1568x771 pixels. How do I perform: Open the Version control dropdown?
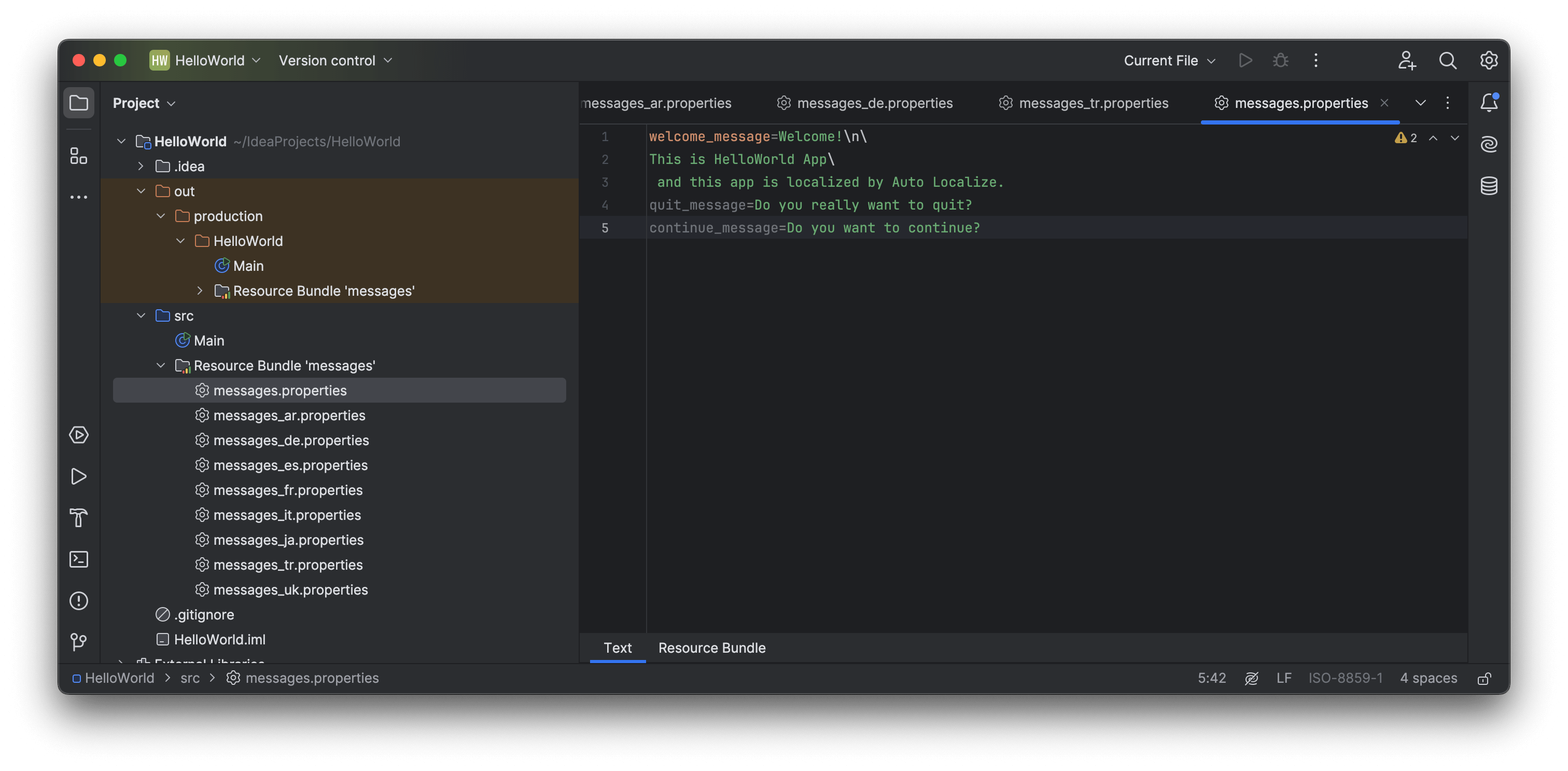(x=335, y=60)
